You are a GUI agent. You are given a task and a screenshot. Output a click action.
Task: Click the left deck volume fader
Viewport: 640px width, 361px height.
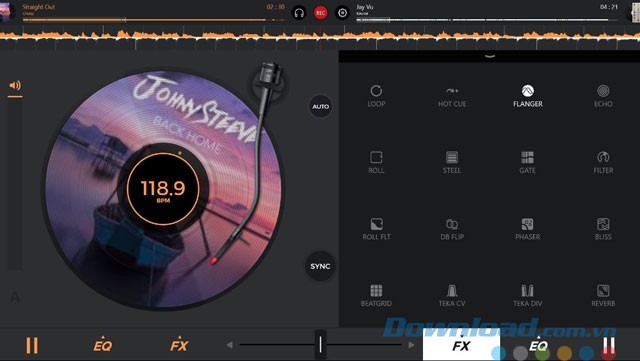pyautogui.click(x=15, y=184)
